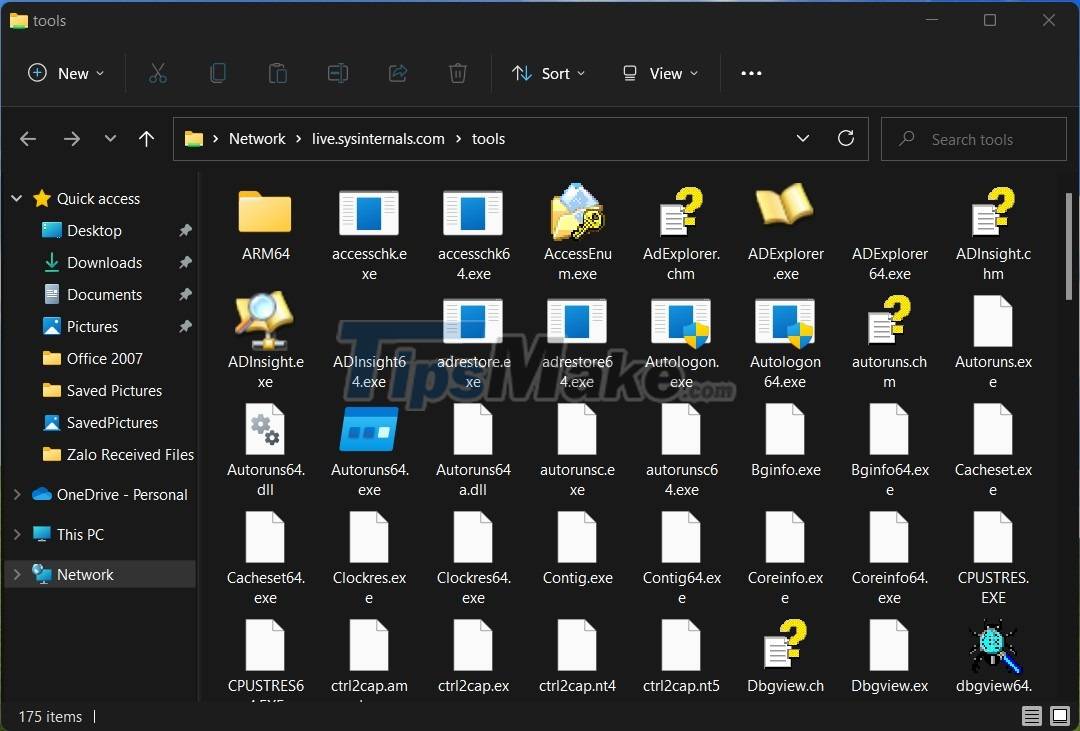This screenshot has width=1080, height=731.
Task: Open the See more ellipsis menu
Action: (751, 73)
